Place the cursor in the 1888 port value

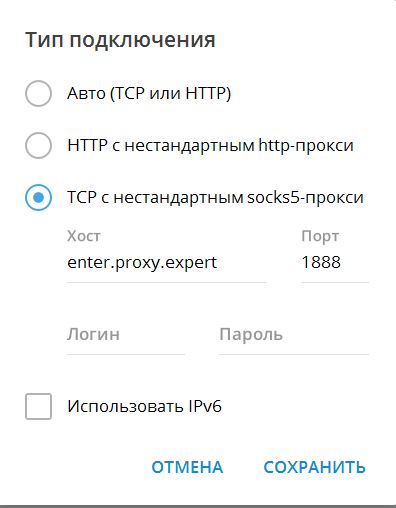tap(321, 262)
